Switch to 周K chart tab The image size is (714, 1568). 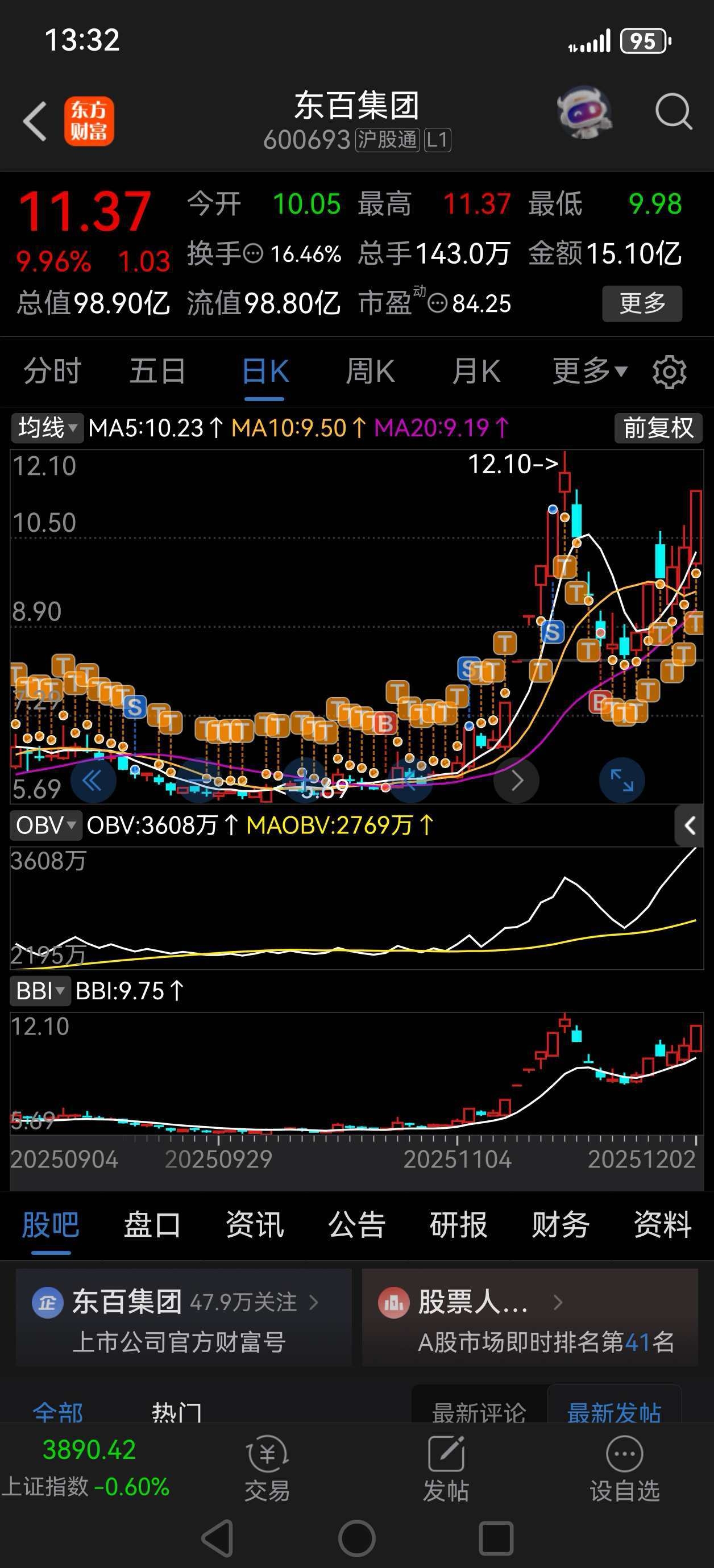pos(370,370)
